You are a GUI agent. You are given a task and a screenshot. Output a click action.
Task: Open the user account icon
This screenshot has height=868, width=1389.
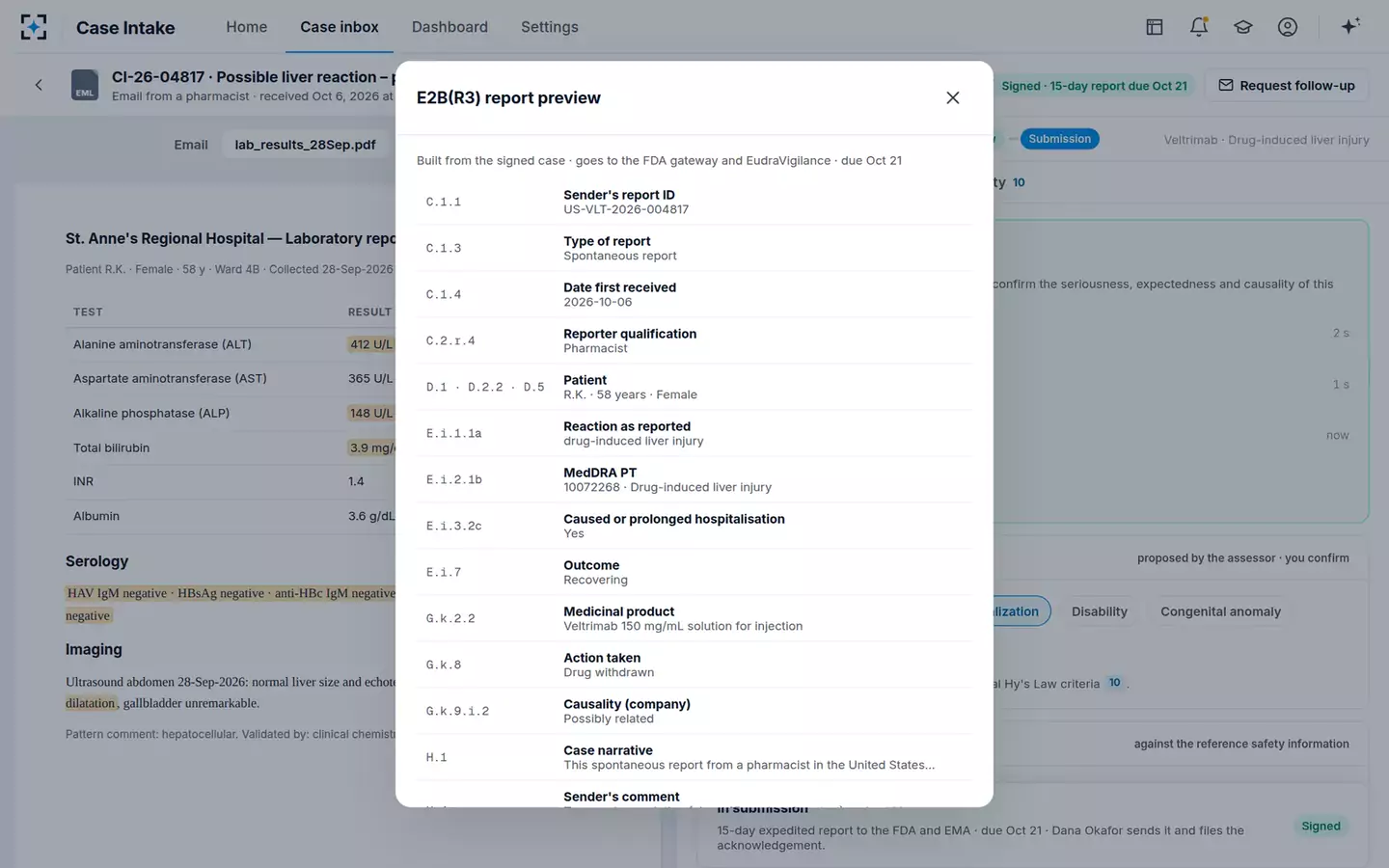1288,27
